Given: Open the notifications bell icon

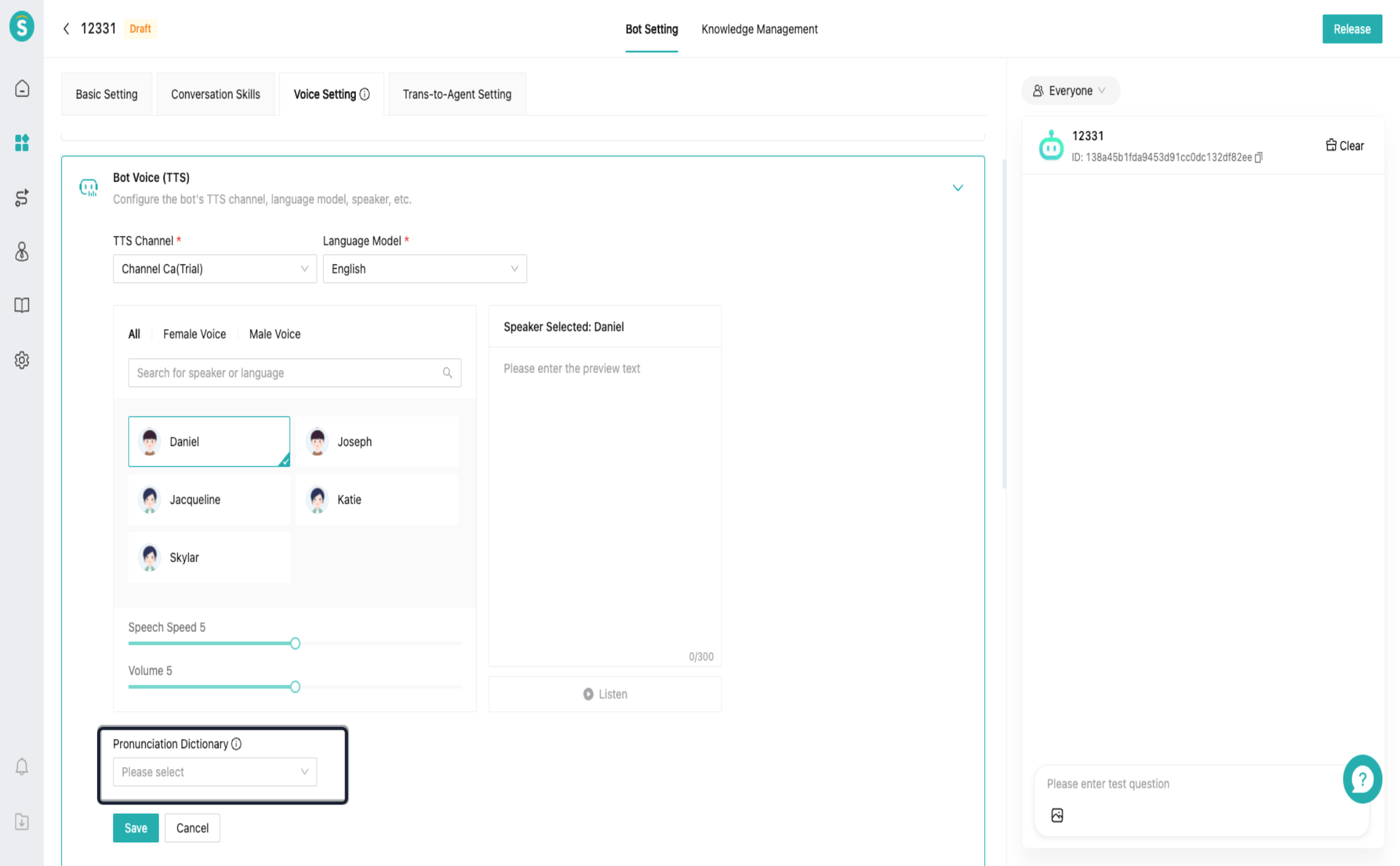Looking at the screenshot, I should tap(22, 766).
